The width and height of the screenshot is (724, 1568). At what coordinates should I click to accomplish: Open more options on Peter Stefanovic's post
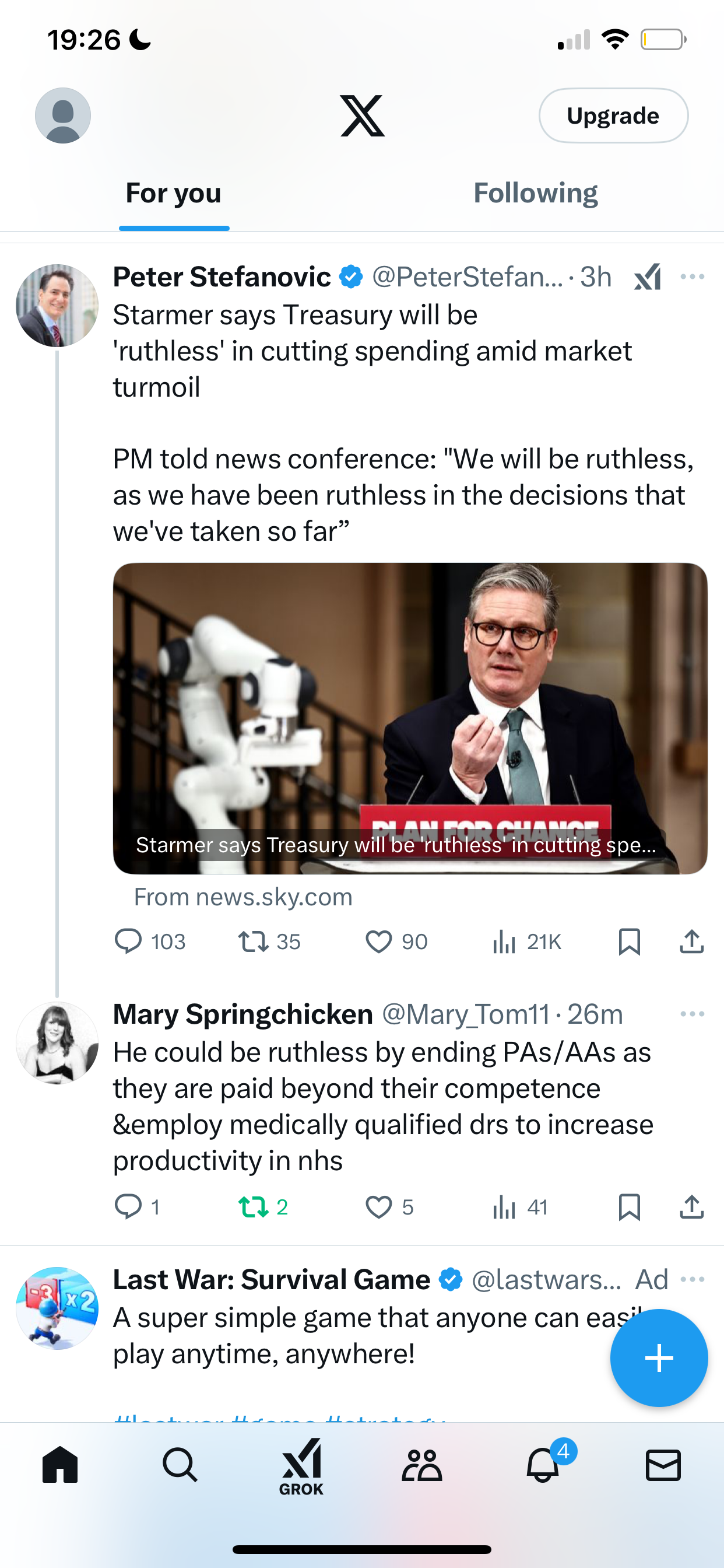tap(693, 277)
